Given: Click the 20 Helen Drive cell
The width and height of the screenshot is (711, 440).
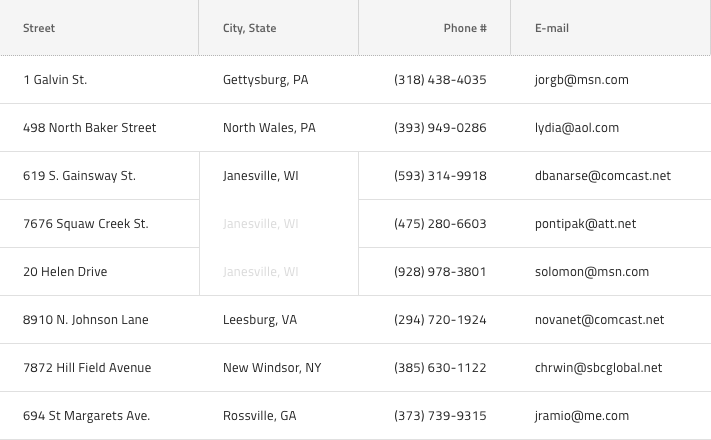Looking at the screenshot, I should [x=65, y=272].
